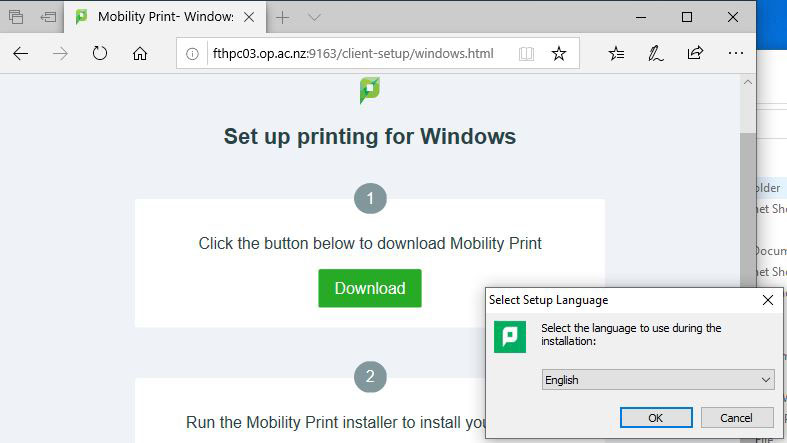Show tabs you've set aside
This screenshot has height=443, width=787.
click(16, 17)
